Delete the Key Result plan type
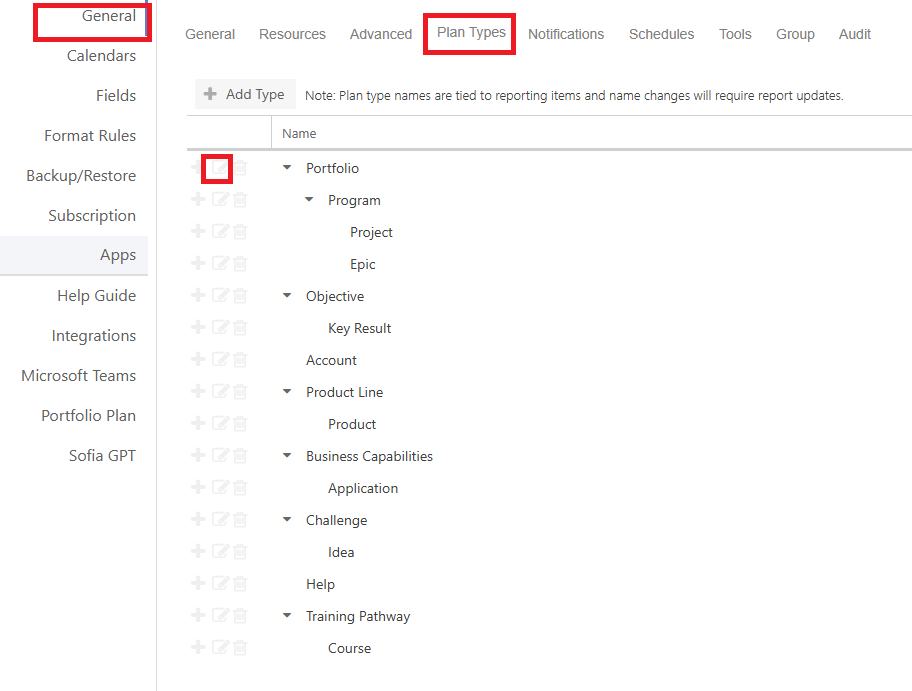 point(240,327)
